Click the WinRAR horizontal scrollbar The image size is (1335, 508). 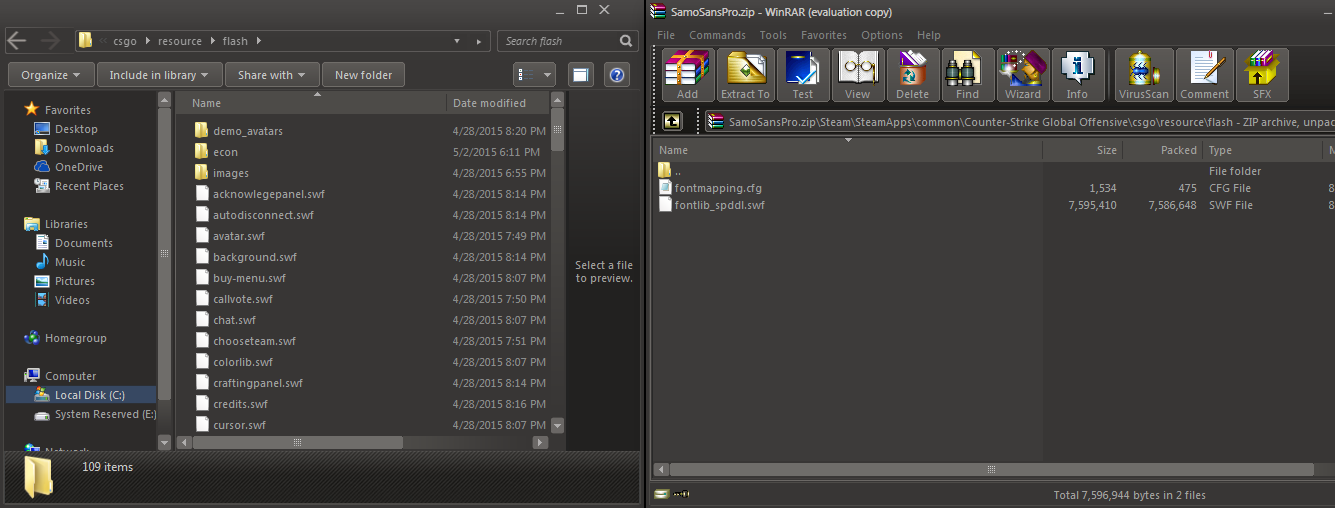point(990,468)
